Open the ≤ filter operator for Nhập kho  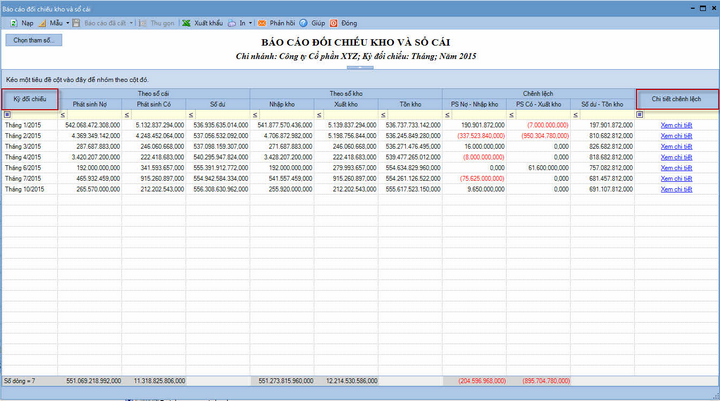tap(255, 115)
